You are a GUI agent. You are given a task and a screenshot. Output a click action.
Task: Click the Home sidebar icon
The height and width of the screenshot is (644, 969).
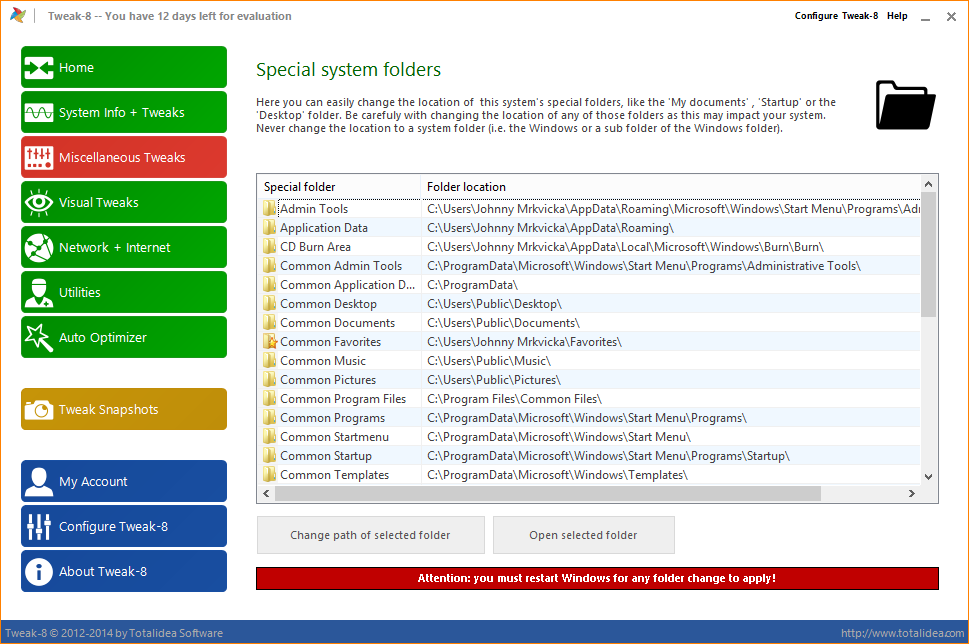click(x=39, y=68)
